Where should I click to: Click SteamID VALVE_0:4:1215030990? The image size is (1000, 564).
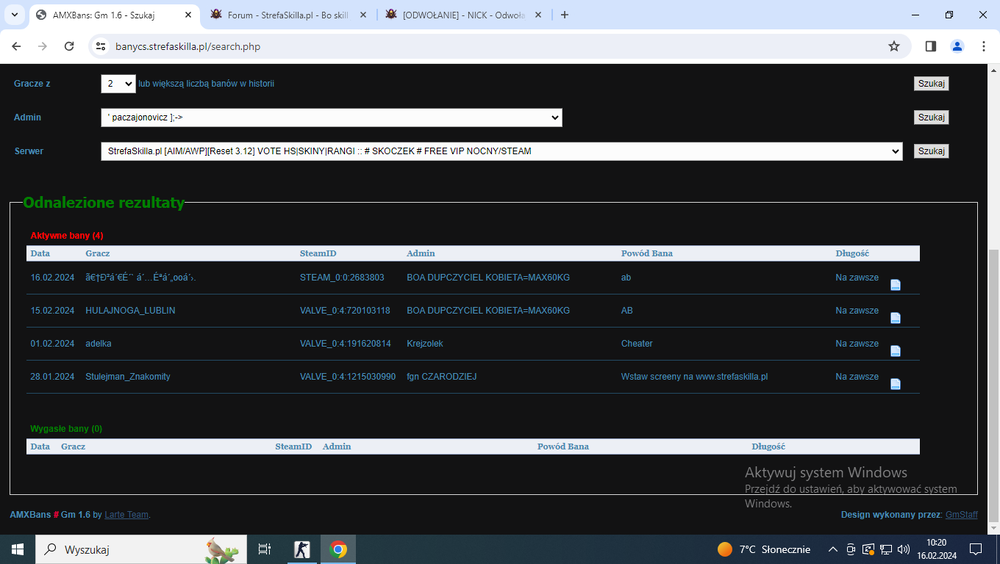(348, 377)
